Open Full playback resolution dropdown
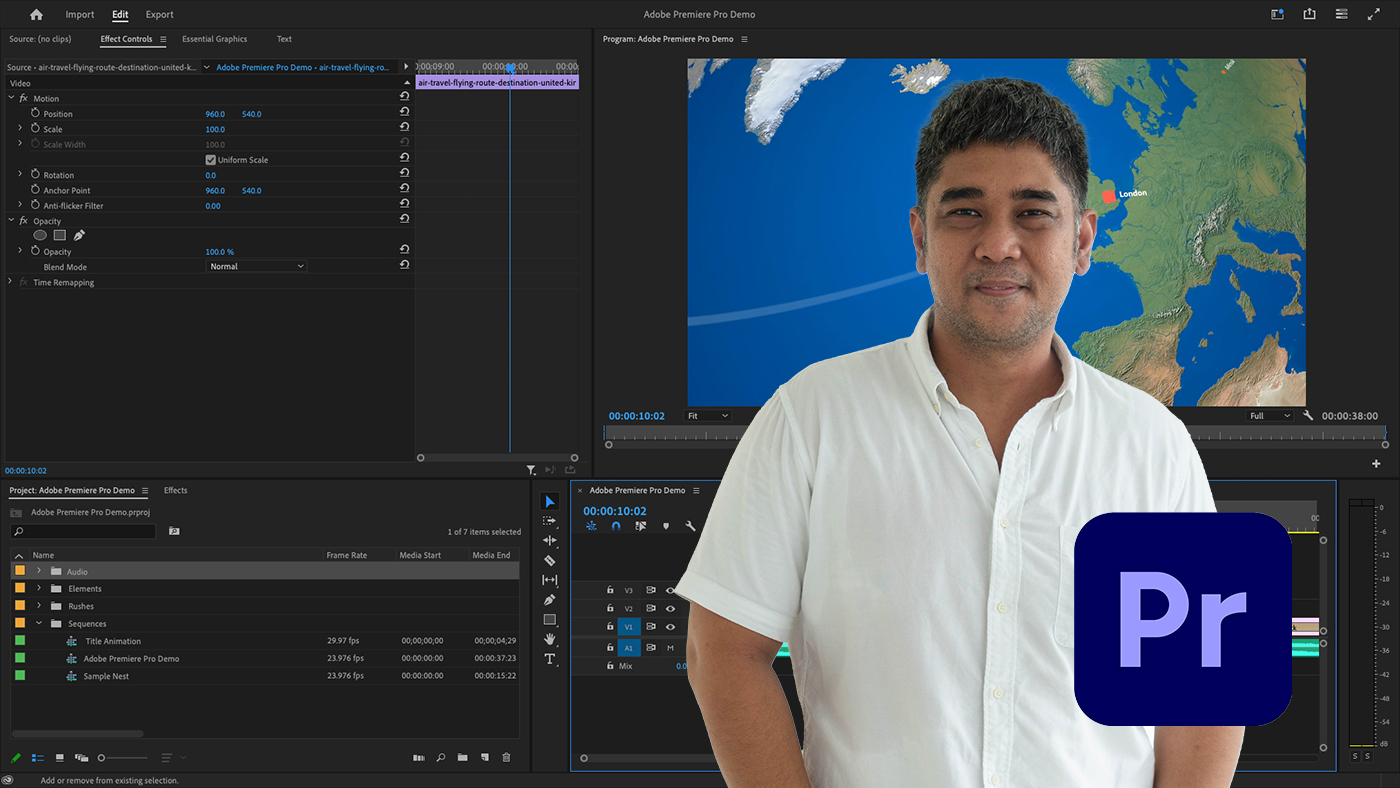 [x=1270, y=416]
